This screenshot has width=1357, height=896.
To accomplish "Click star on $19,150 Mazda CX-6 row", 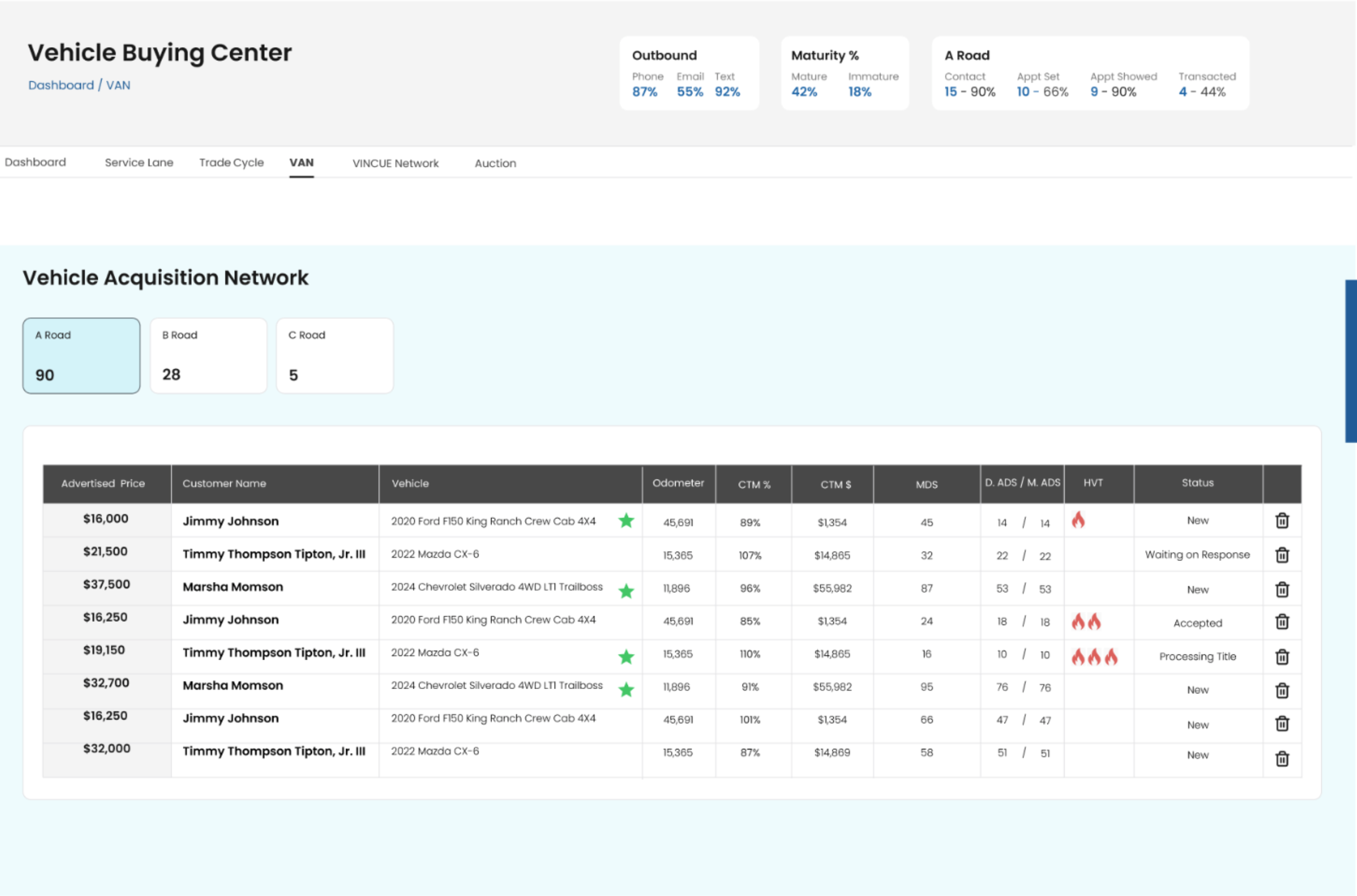I will pyautogui.click(x=626, y=657).
